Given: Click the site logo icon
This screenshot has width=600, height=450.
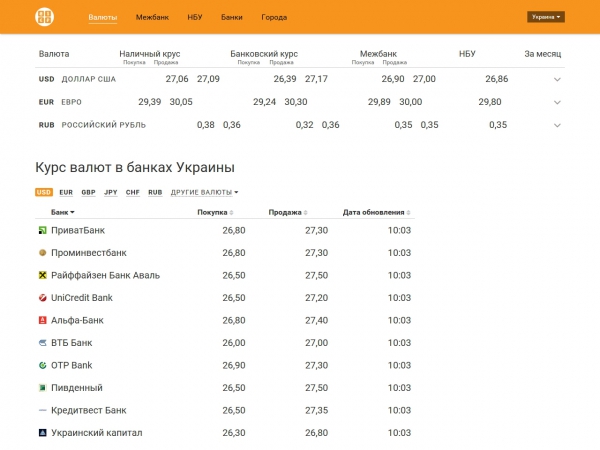Looking at the screenshot, I should (44, 17).
